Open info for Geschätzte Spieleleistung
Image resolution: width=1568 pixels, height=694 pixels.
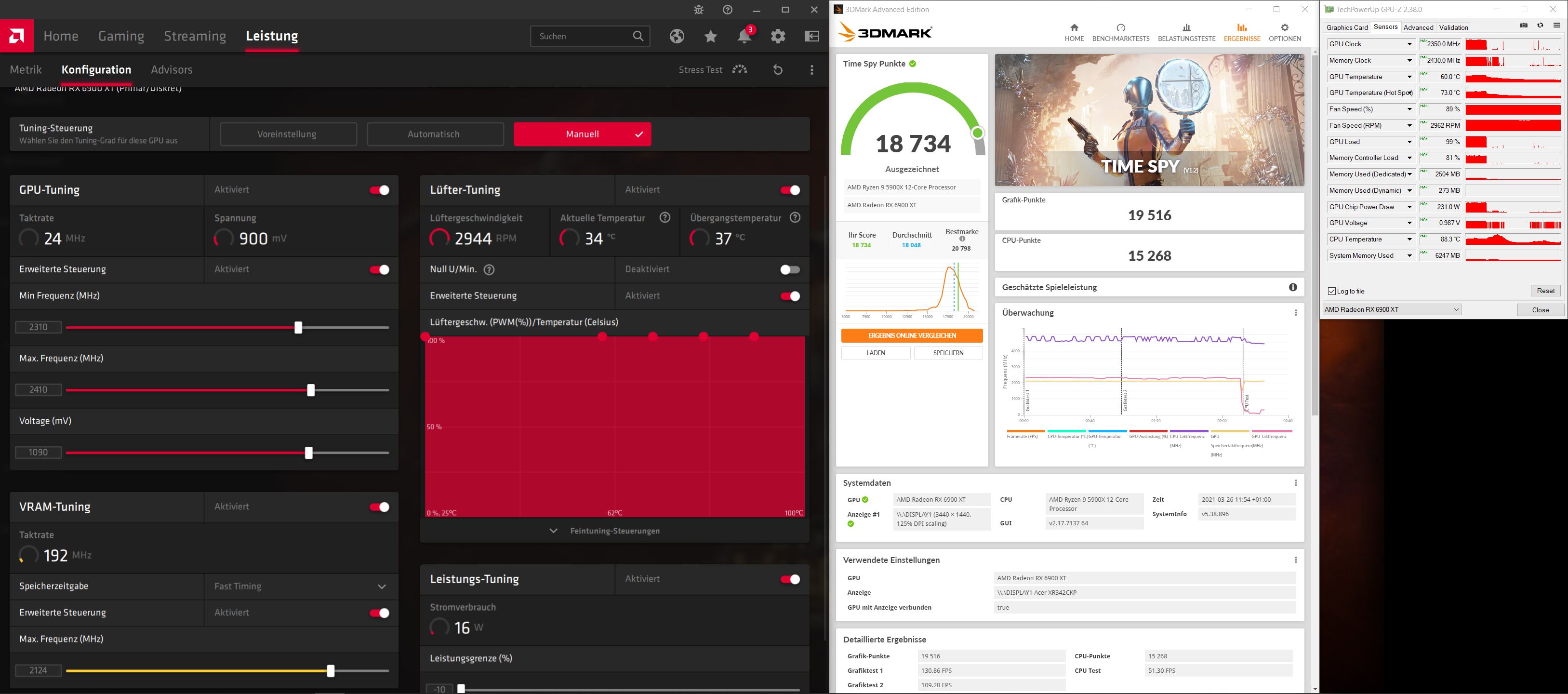pos(1293,287)
